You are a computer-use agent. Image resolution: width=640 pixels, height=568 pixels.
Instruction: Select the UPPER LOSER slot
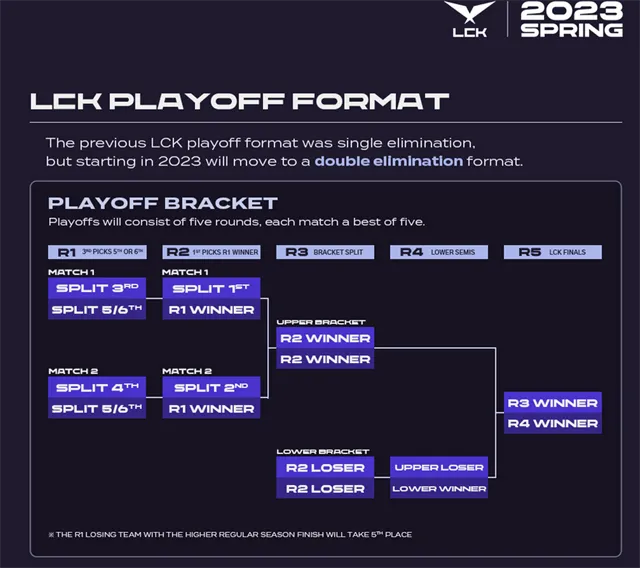pos(439,467)
